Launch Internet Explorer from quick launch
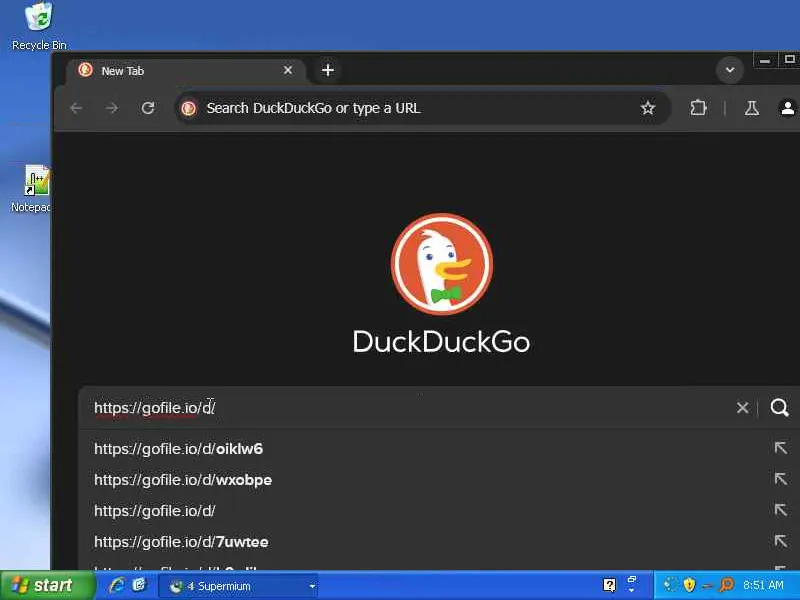Screen dimensions: 800x600 click(117, 586)
